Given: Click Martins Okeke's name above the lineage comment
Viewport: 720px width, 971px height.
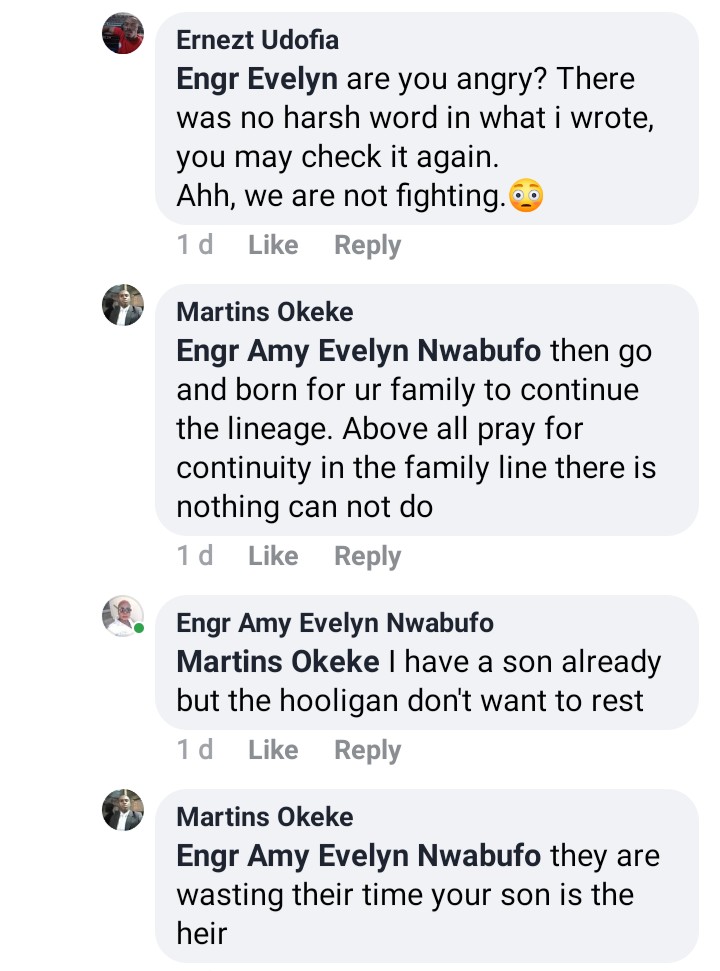Looking at the screenshot, I should (264, 312).
